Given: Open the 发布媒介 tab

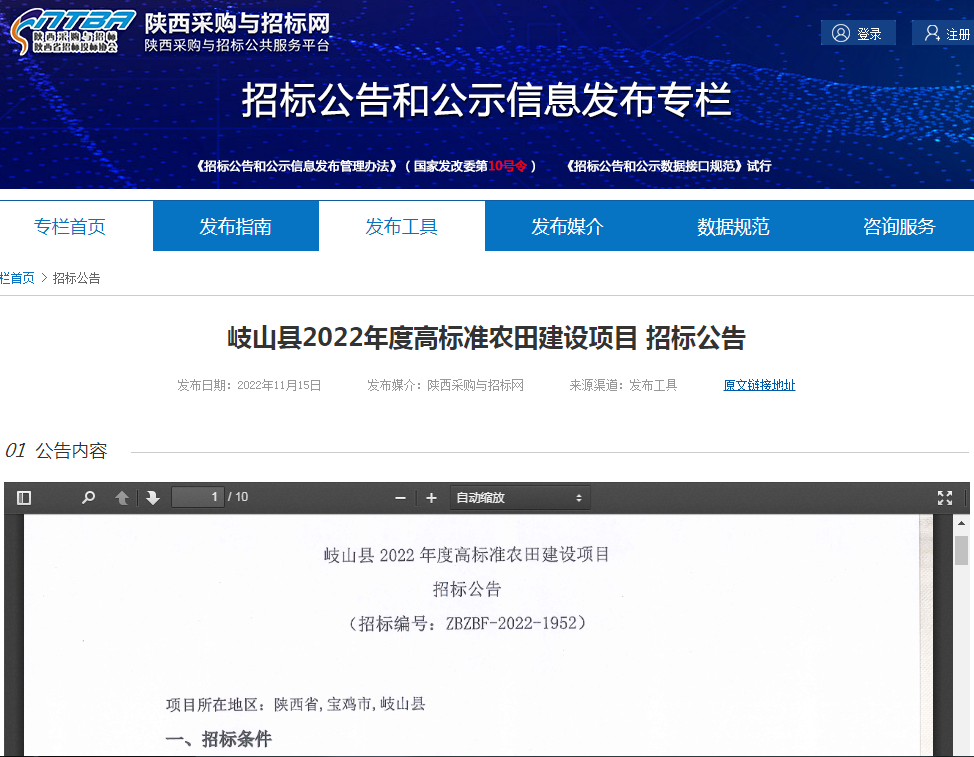Looking at the screenshot, I should (567, 226).
